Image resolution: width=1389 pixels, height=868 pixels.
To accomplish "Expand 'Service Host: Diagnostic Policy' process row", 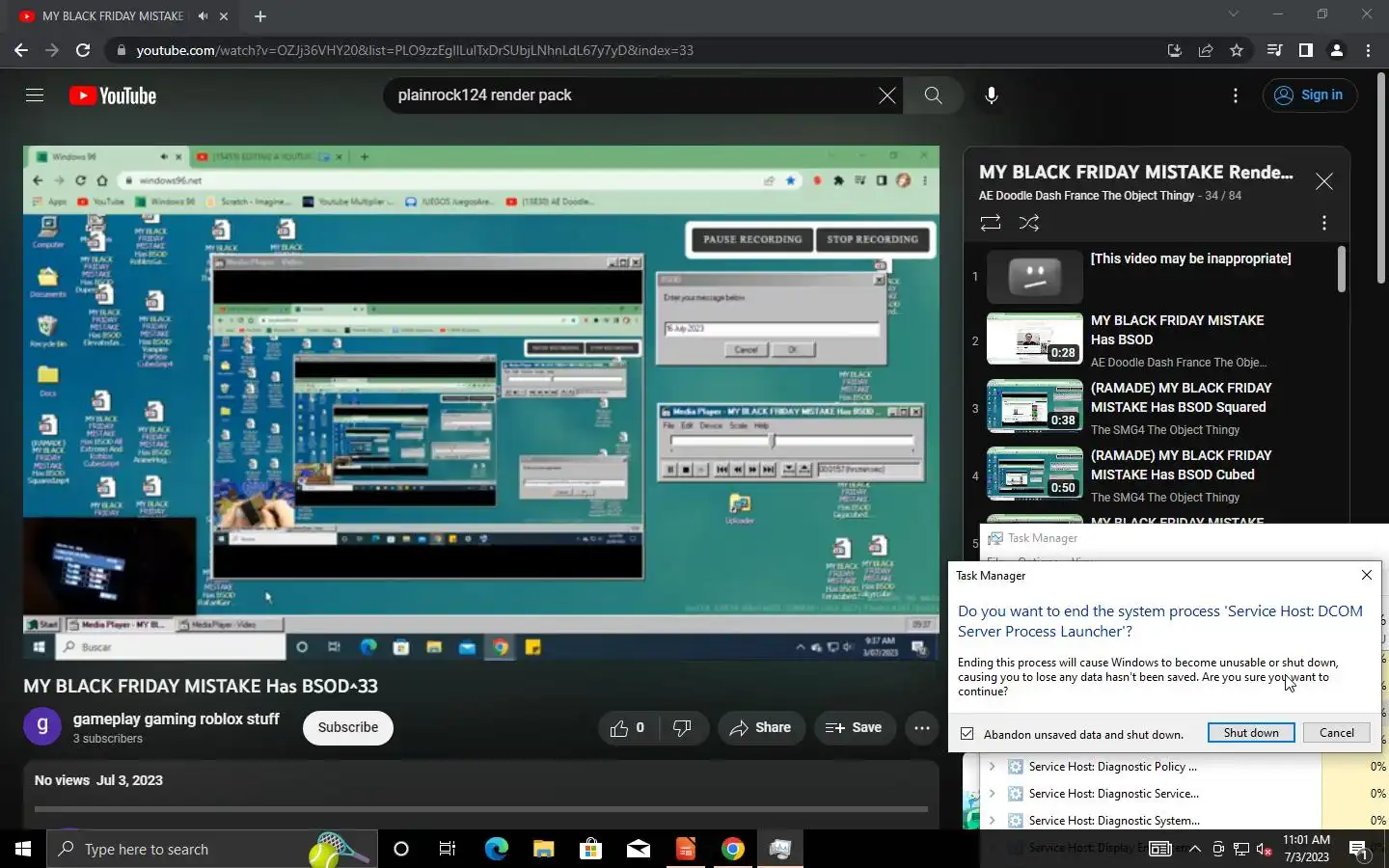I will 992,767.
